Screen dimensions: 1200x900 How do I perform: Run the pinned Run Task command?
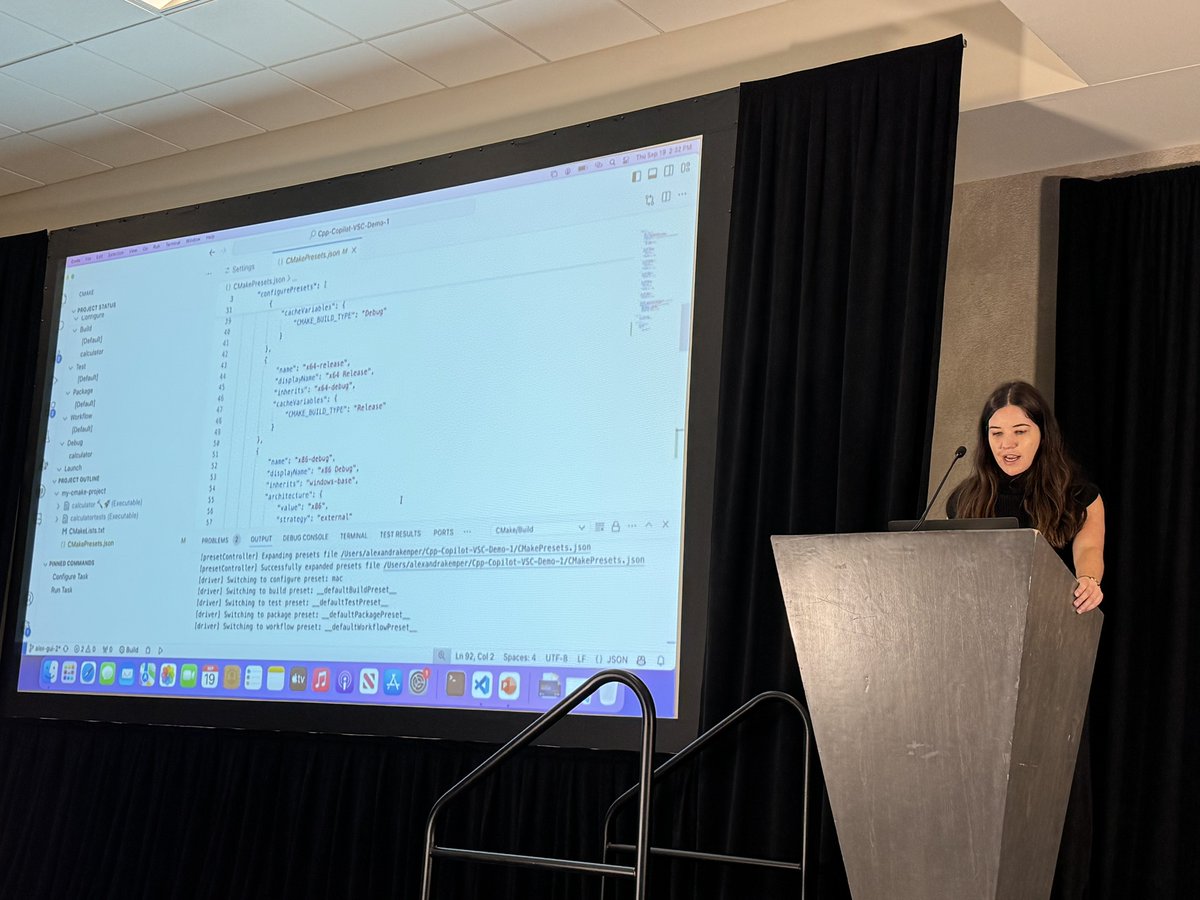[x=61, y=590]
